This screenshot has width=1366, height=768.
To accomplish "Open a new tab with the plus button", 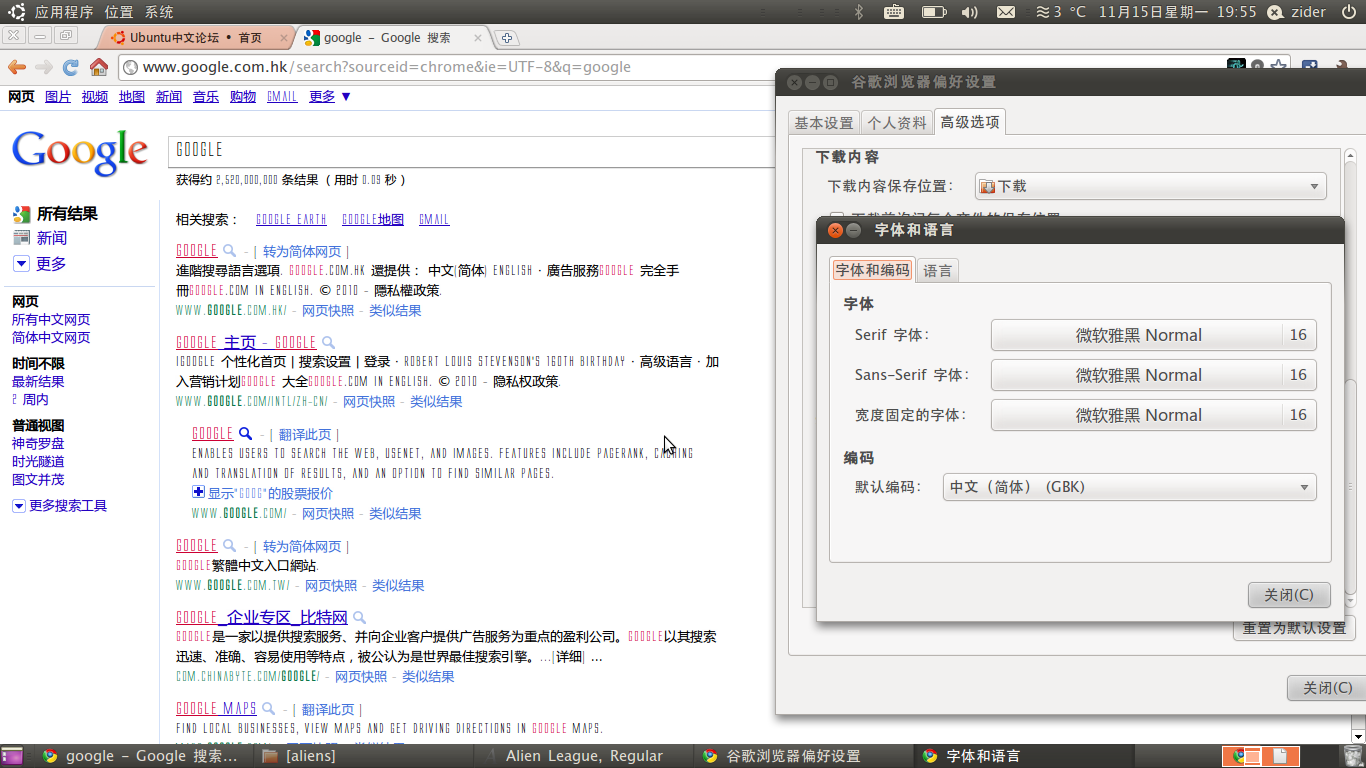I will [507, 38].
